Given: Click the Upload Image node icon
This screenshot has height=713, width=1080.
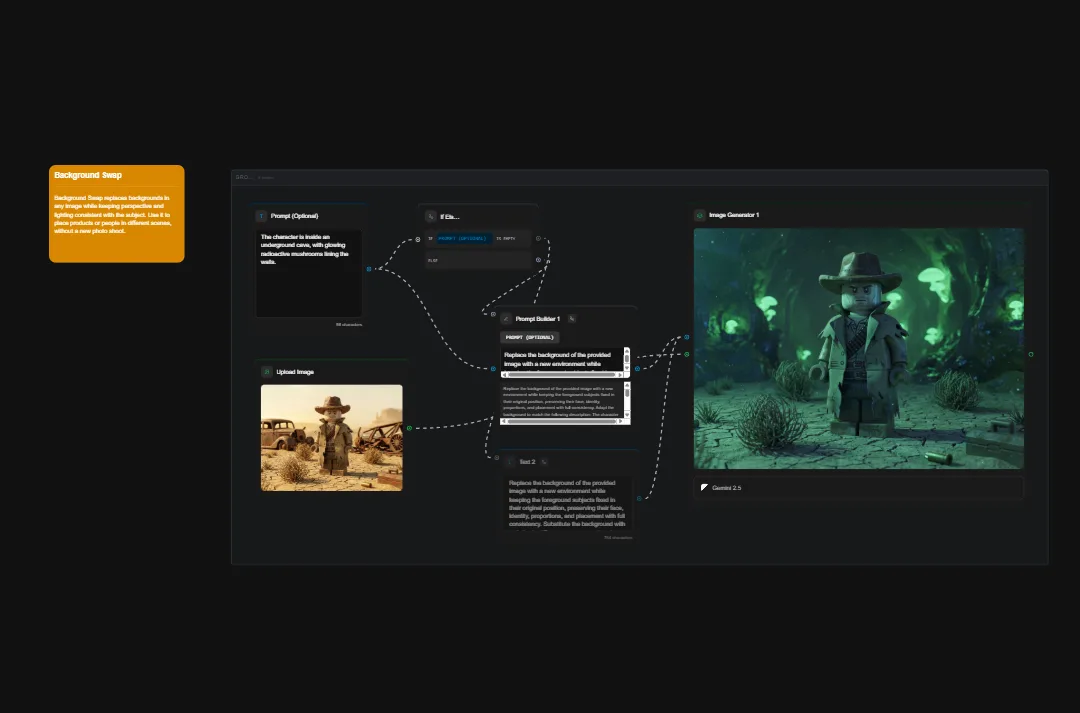Looking at the screenshot, I should pyautogui.click(x=266, y=371).
